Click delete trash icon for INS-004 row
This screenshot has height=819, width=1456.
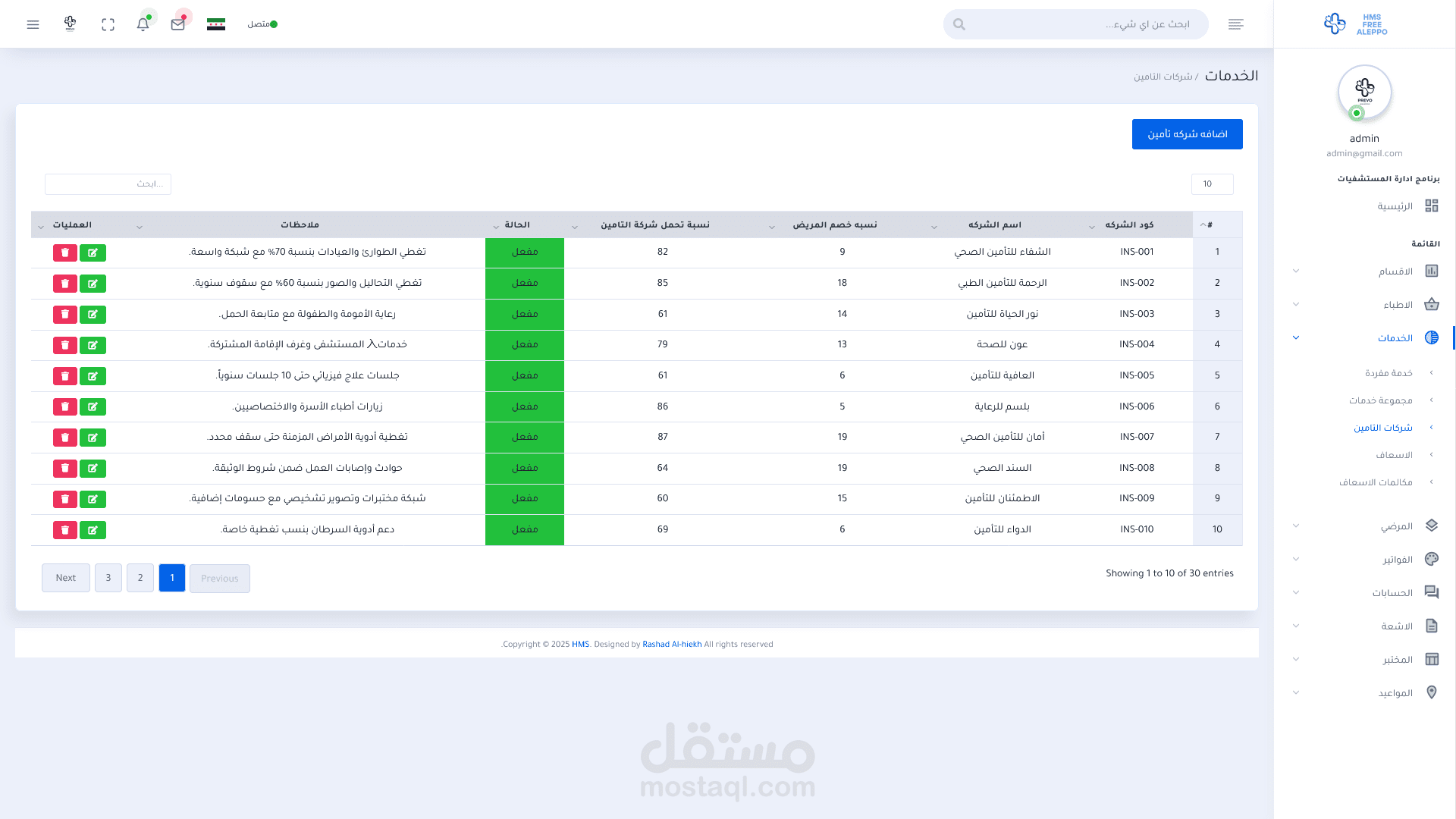pos(65,345)
